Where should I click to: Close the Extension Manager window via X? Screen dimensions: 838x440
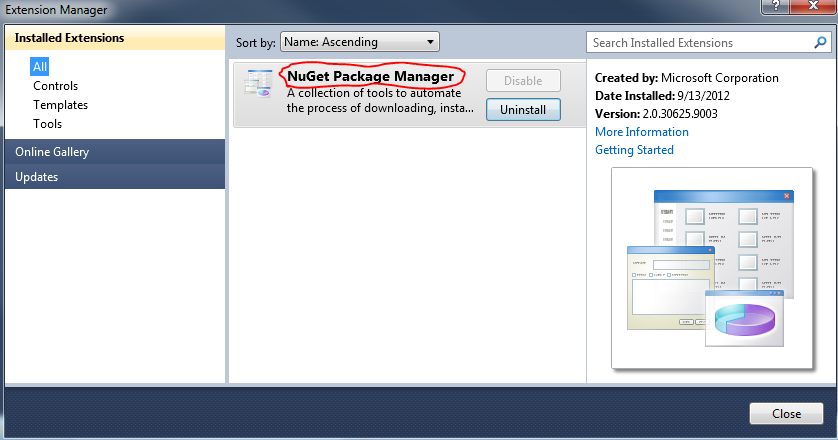coord(813,6)
